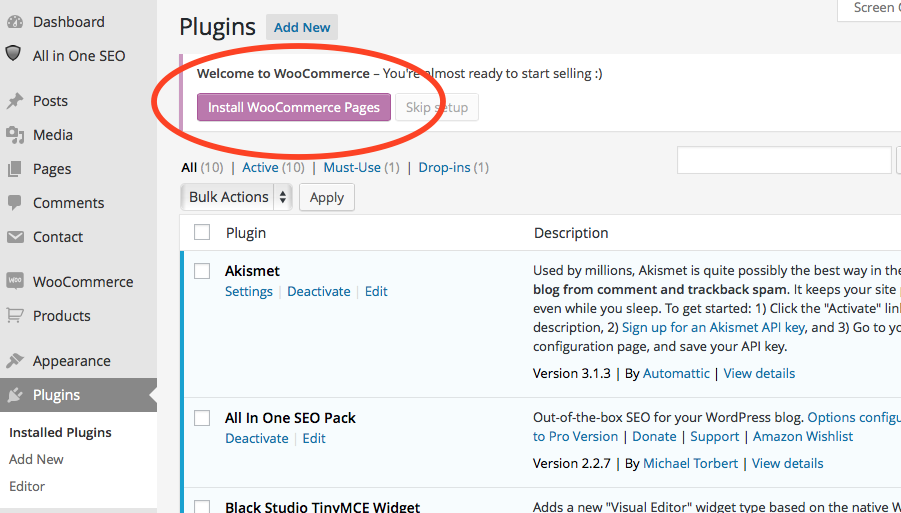Click Add New in the Plugins submenu

pos(36,459)
